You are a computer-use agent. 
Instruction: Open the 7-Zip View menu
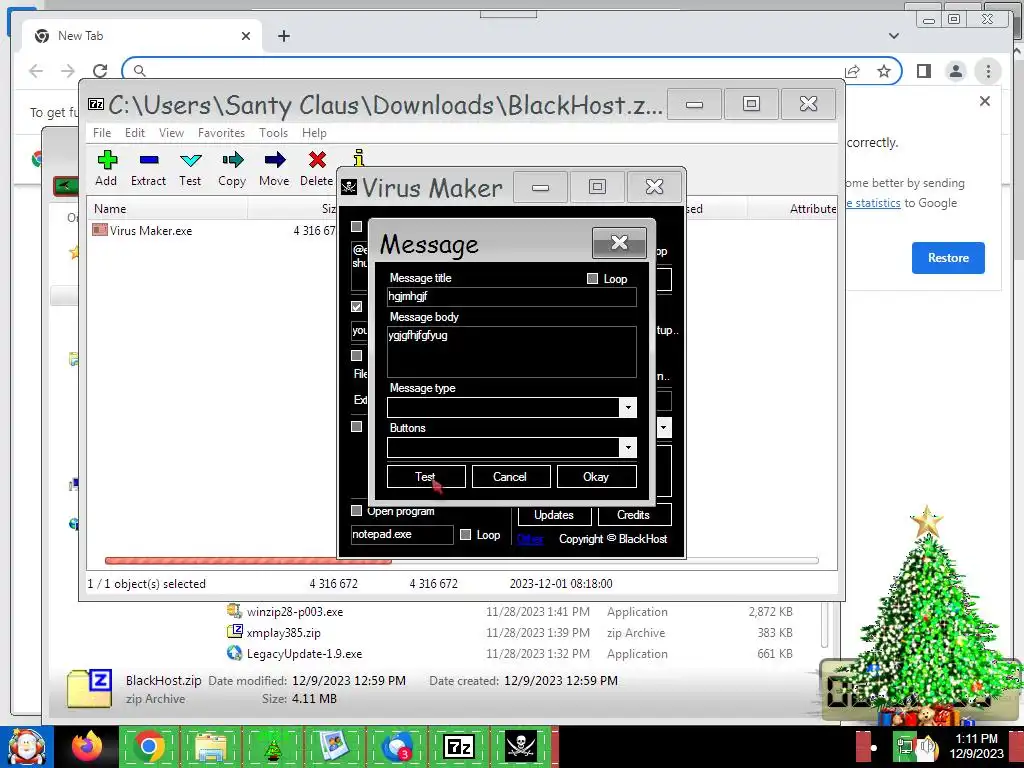pyautogui.click(x=171, y=133)
